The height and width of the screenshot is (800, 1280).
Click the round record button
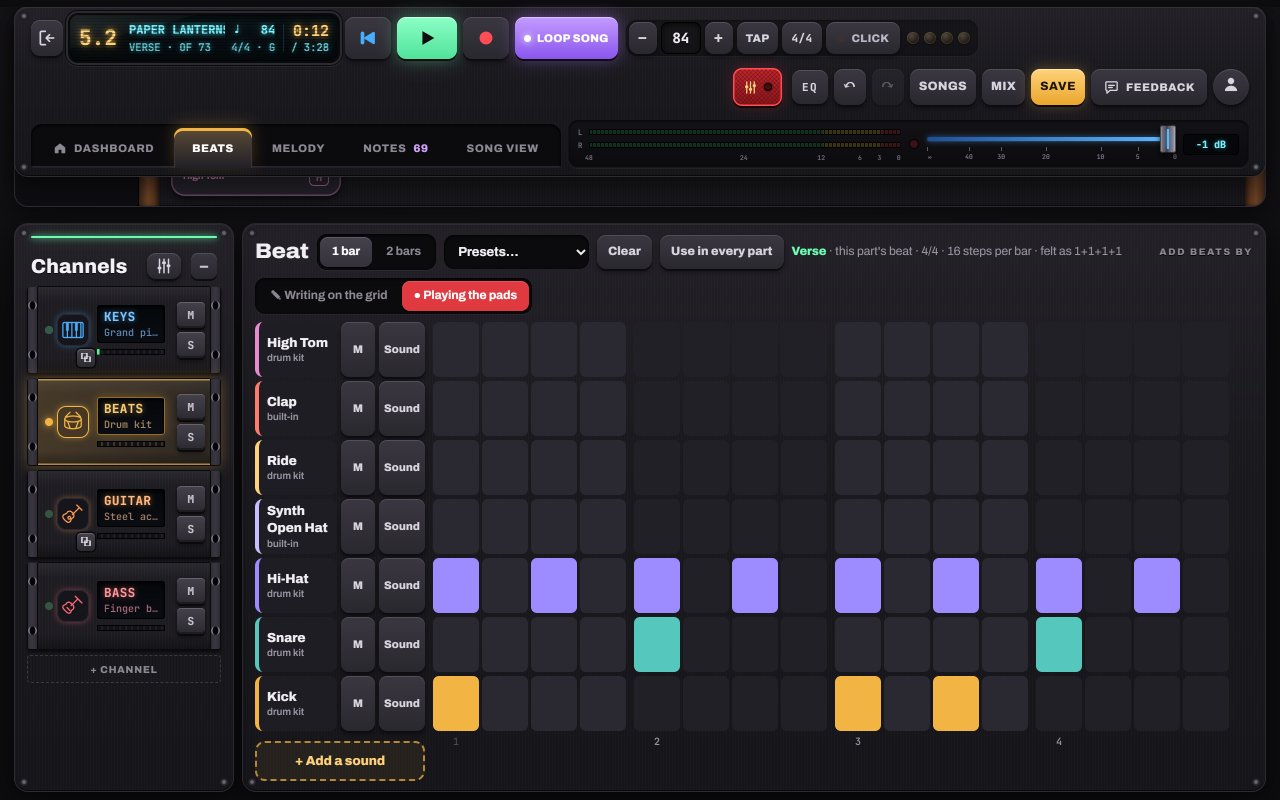[486, 38]
